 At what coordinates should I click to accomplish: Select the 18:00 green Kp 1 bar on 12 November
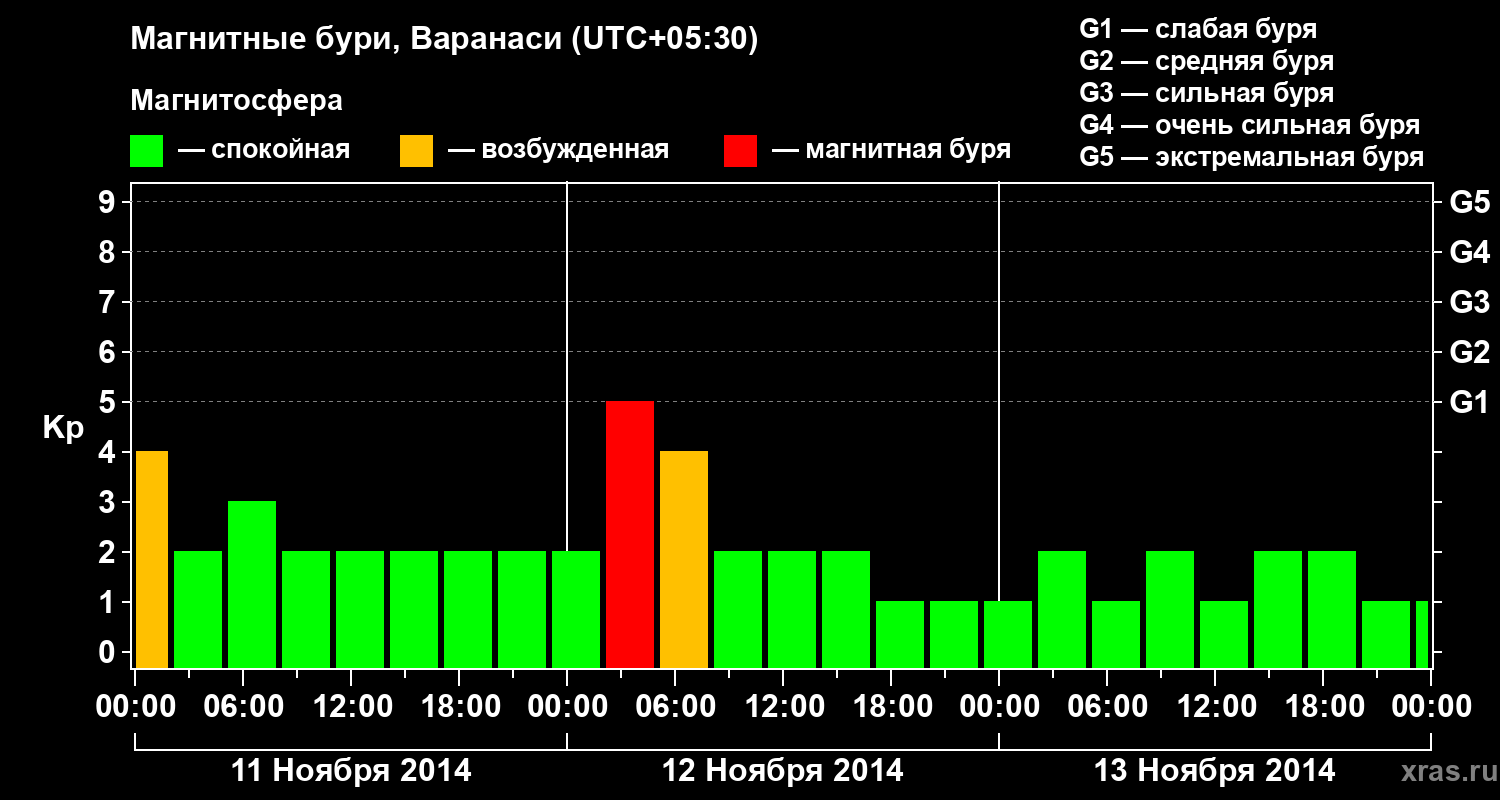[x=900, y=634]
